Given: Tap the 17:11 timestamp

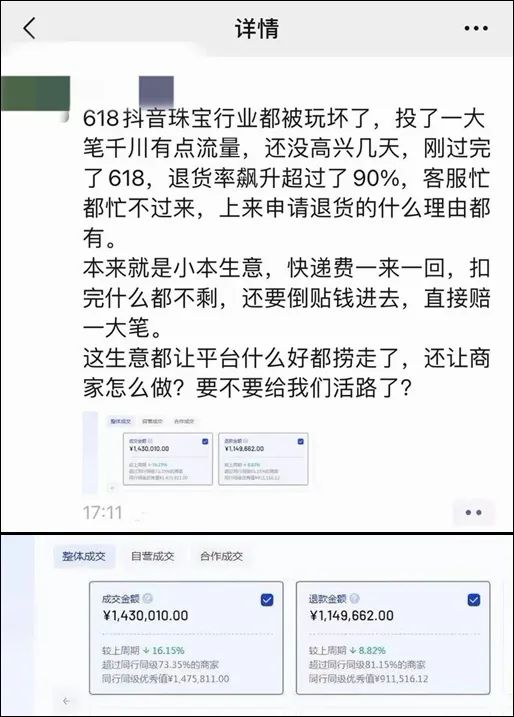Looking at the screenshot, I should tap(102, 513).
